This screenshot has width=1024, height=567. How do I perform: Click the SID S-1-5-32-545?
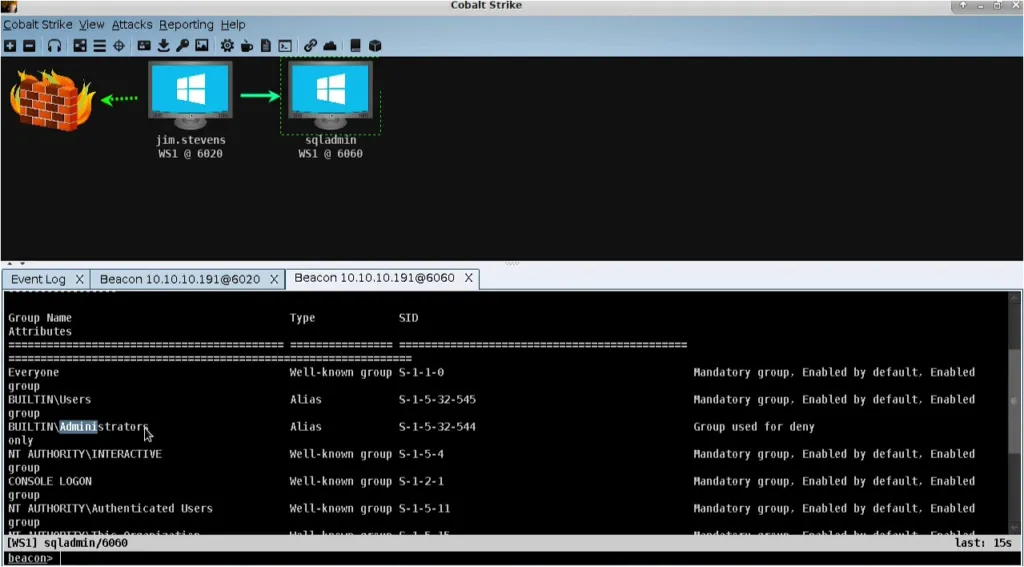[437, 399]
